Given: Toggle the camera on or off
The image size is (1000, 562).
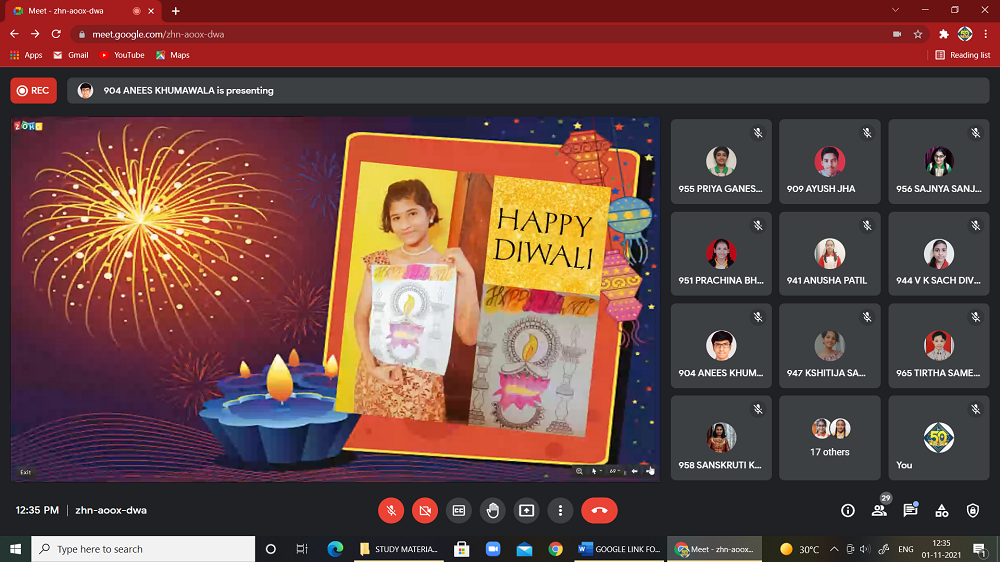Looking at the screenshot, I should click(x=425, y=510).
